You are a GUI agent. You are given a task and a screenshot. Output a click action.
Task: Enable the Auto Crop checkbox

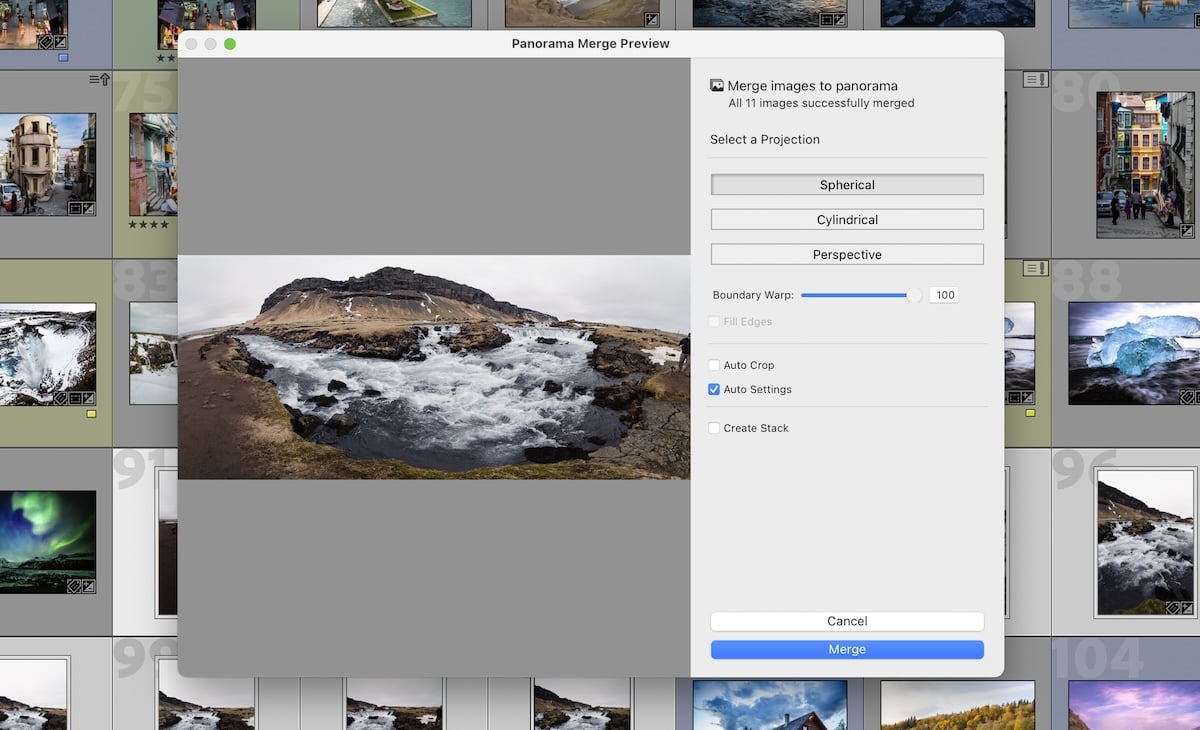tap(714, 365)
